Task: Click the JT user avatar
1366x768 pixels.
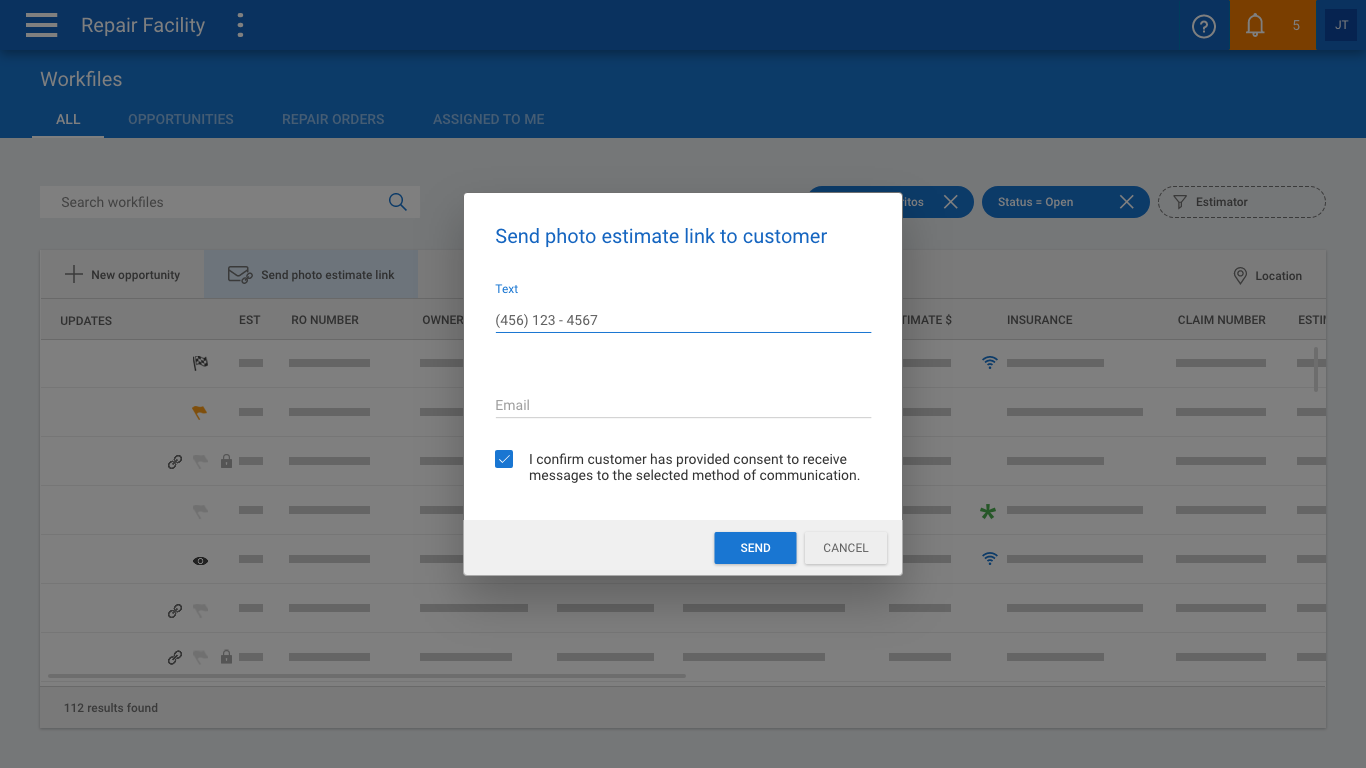Action: (x=1341, y=25)
